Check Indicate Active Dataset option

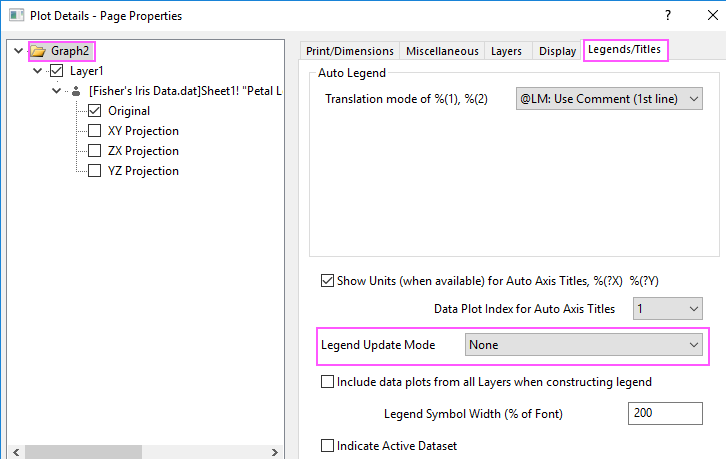pos(327,446)
